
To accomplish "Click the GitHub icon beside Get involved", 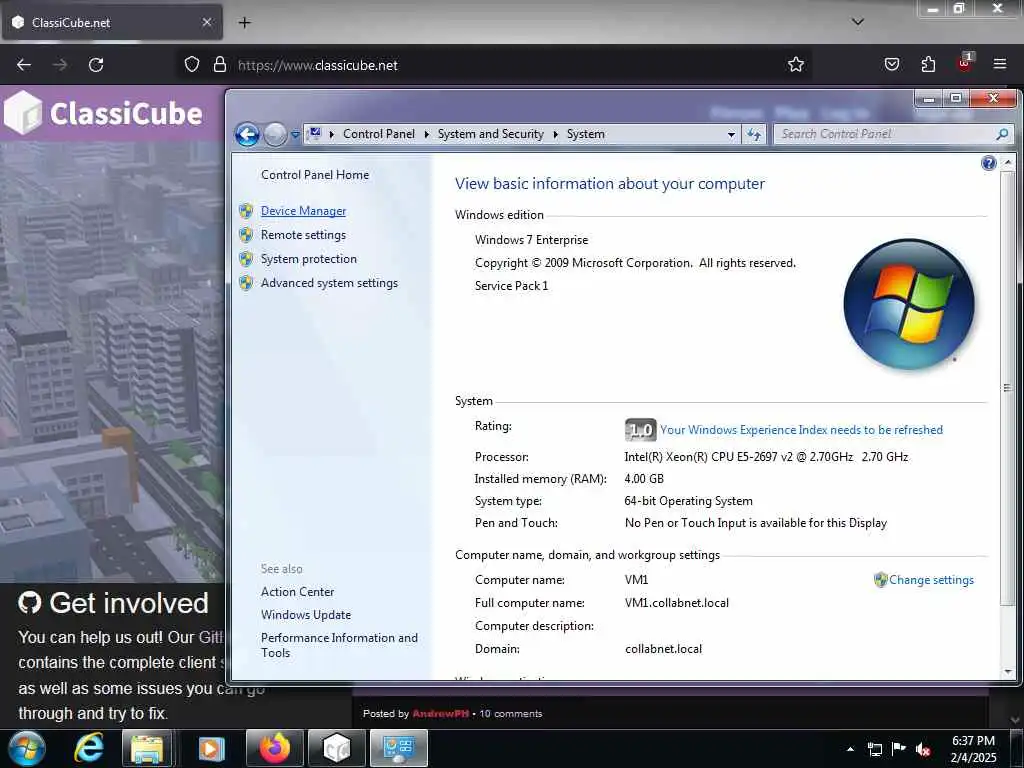I will 30,603.
